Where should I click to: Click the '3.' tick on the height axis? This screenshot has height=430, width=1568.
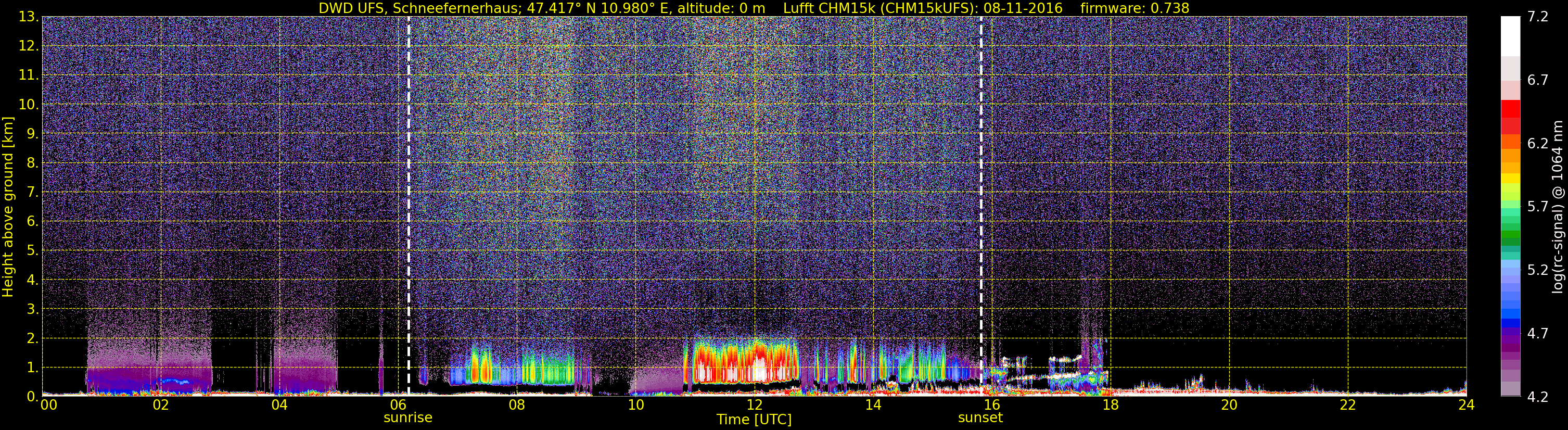pos(33,309)
